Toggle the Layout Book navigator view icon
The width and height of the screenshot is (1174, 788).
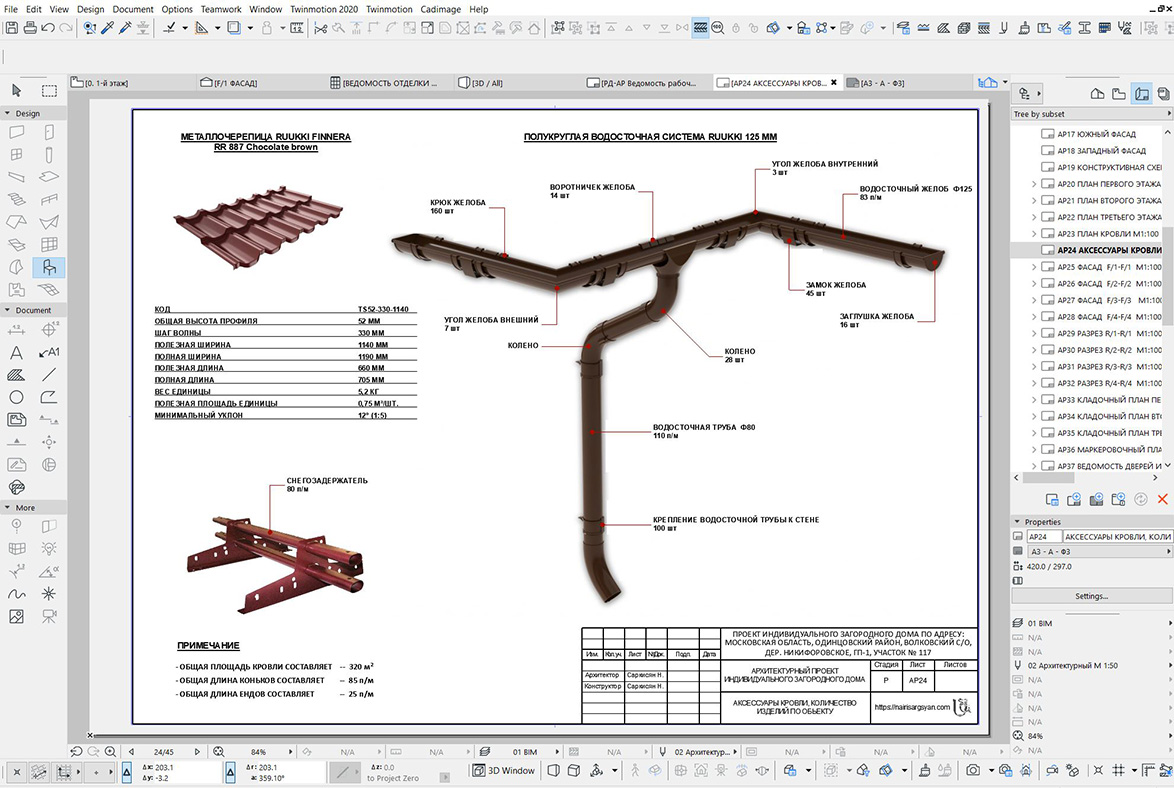click(1142, 94)
